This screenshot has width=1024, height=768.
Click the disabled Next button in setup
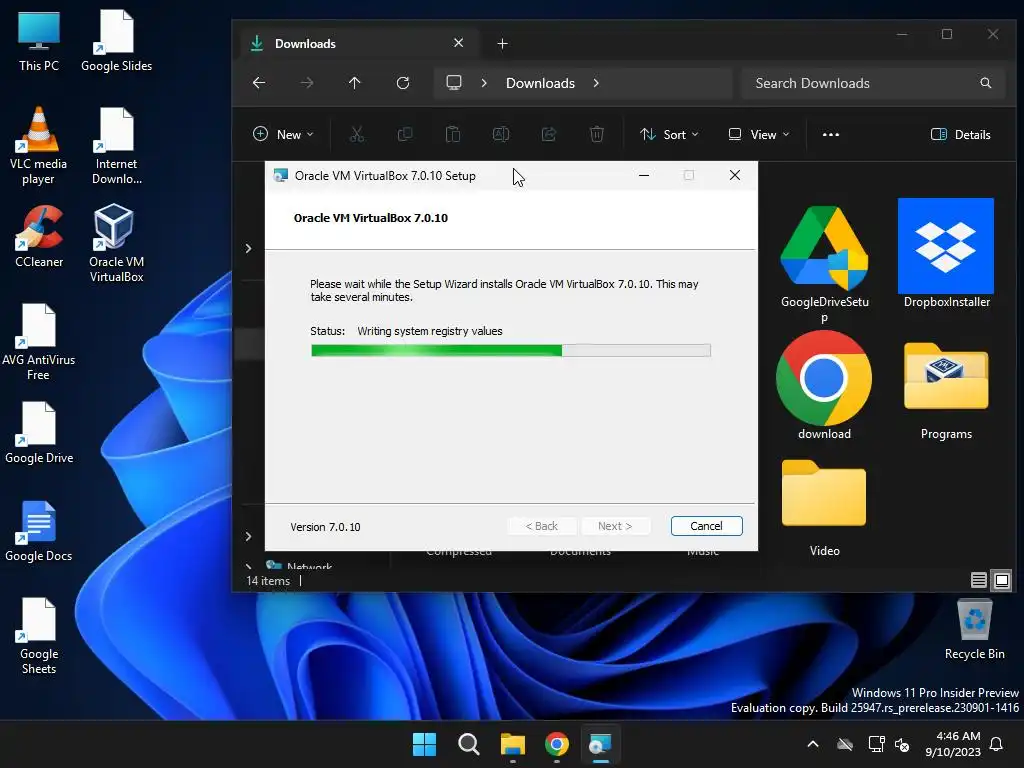pos(615,526)
